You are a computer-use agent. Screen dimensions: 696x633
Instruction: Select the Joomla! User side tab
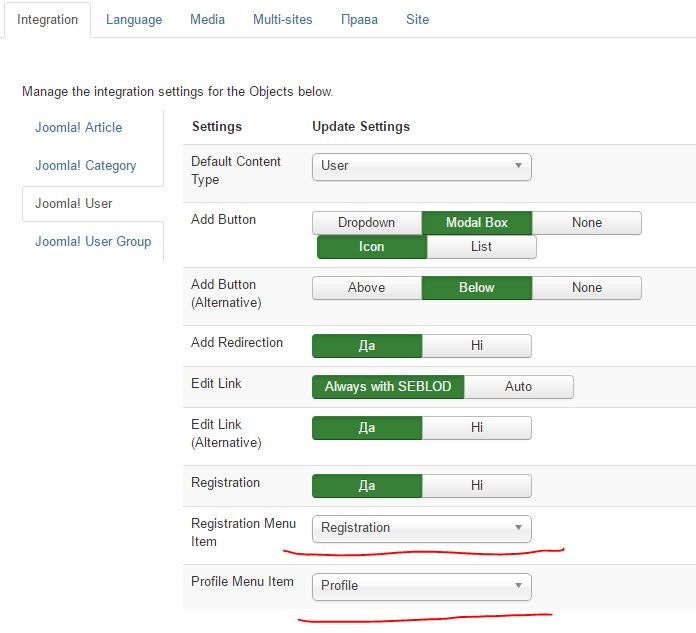point(74,203)
